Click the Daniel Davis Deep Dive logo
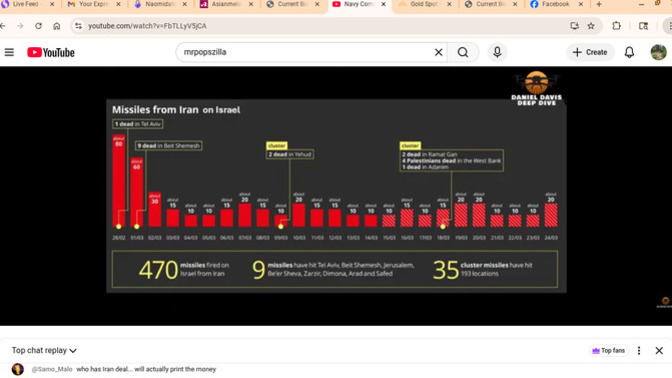 point(537,88)
